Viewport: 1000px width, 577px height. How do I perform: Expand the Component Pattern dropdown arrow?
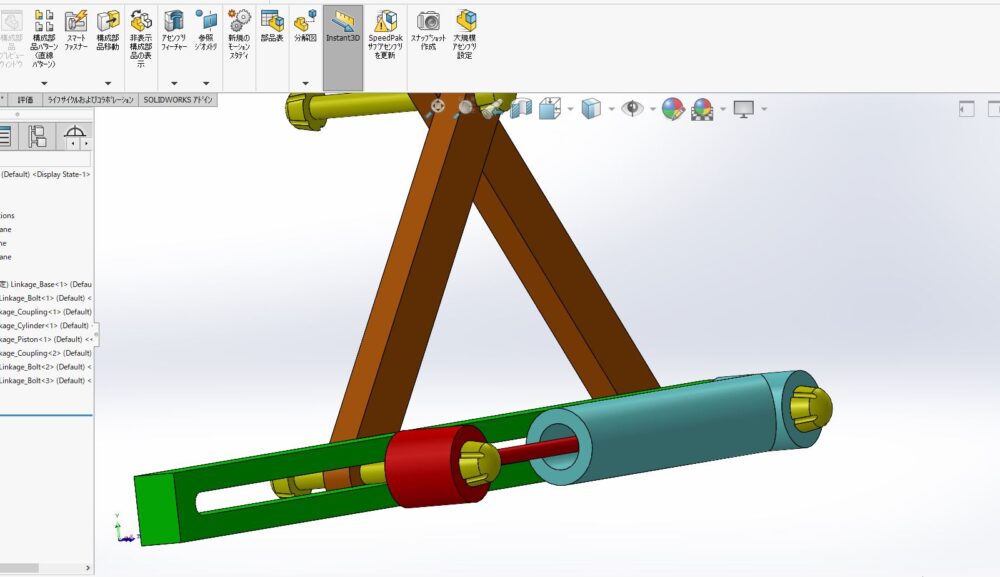pyautogui.click(x=44, y=83)
